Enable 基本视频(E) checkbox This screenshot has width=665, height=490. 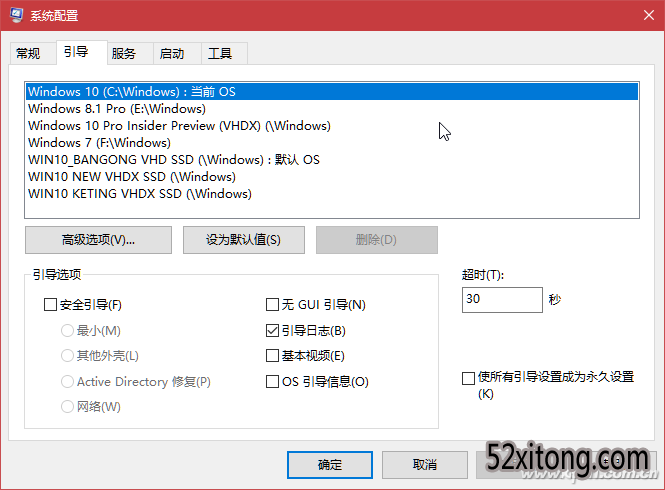point(272,356)
